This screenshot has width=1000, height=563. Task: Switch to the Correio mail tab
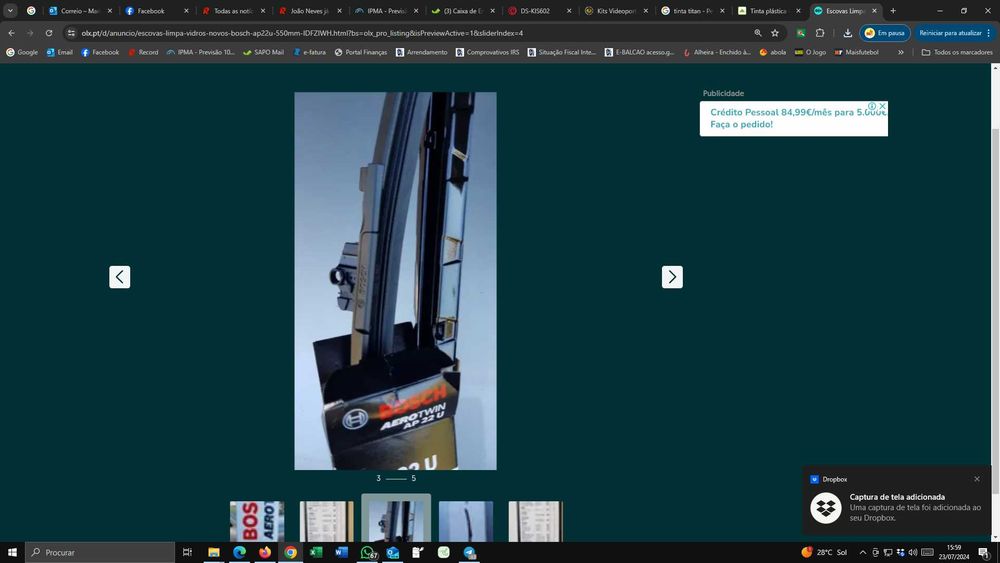[x=80, y=11]
